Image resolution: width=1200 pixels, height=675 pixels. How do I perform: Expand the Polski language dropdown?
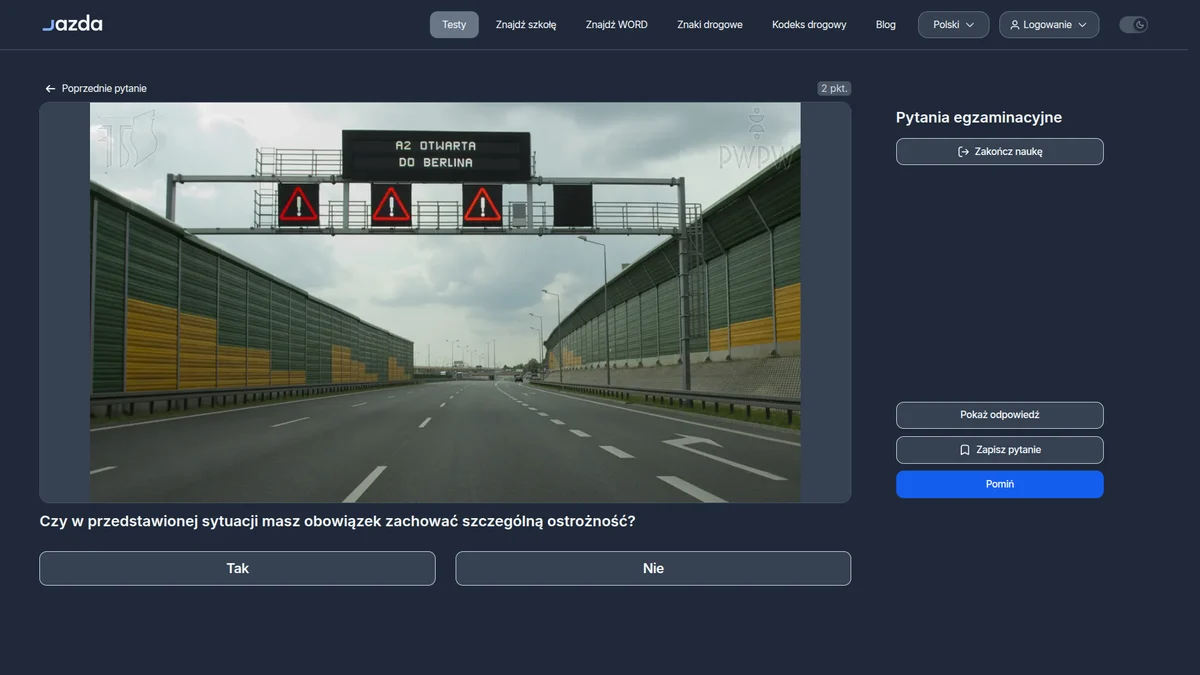[x=954, y=25]
